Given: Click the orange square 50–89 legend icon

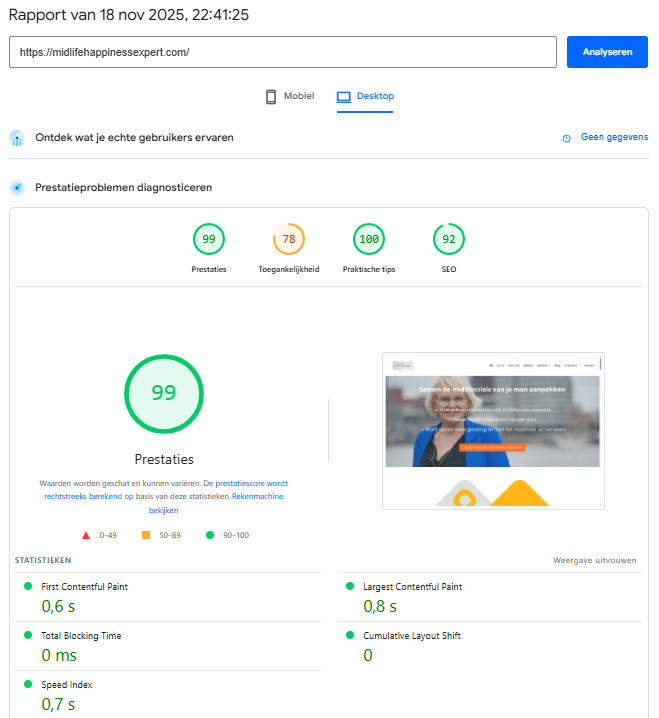Looking at the screenshot, I should (146, 535).
